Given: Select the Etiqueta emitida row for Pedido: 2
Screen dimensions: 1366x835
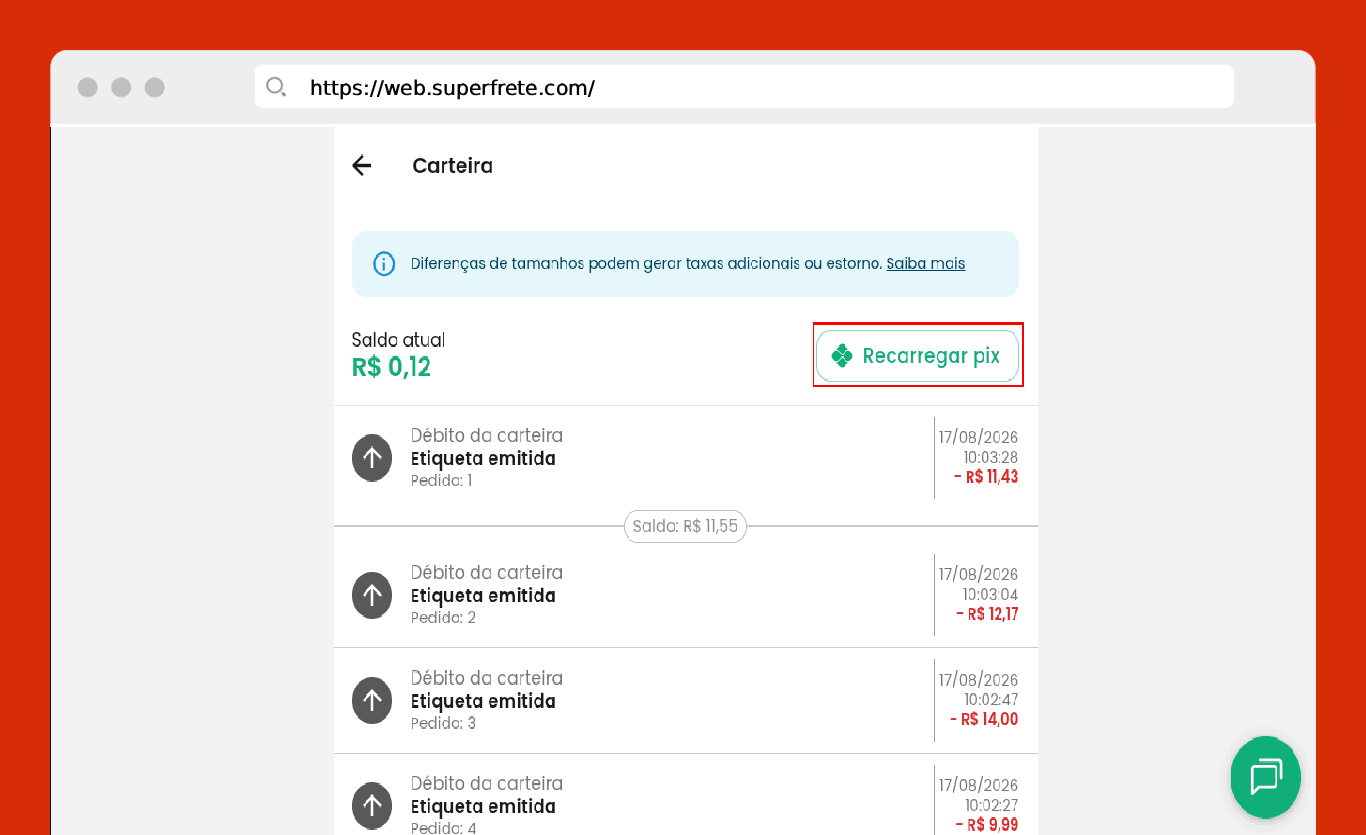Looking at the screenshot, I should [x=686, y=595].
